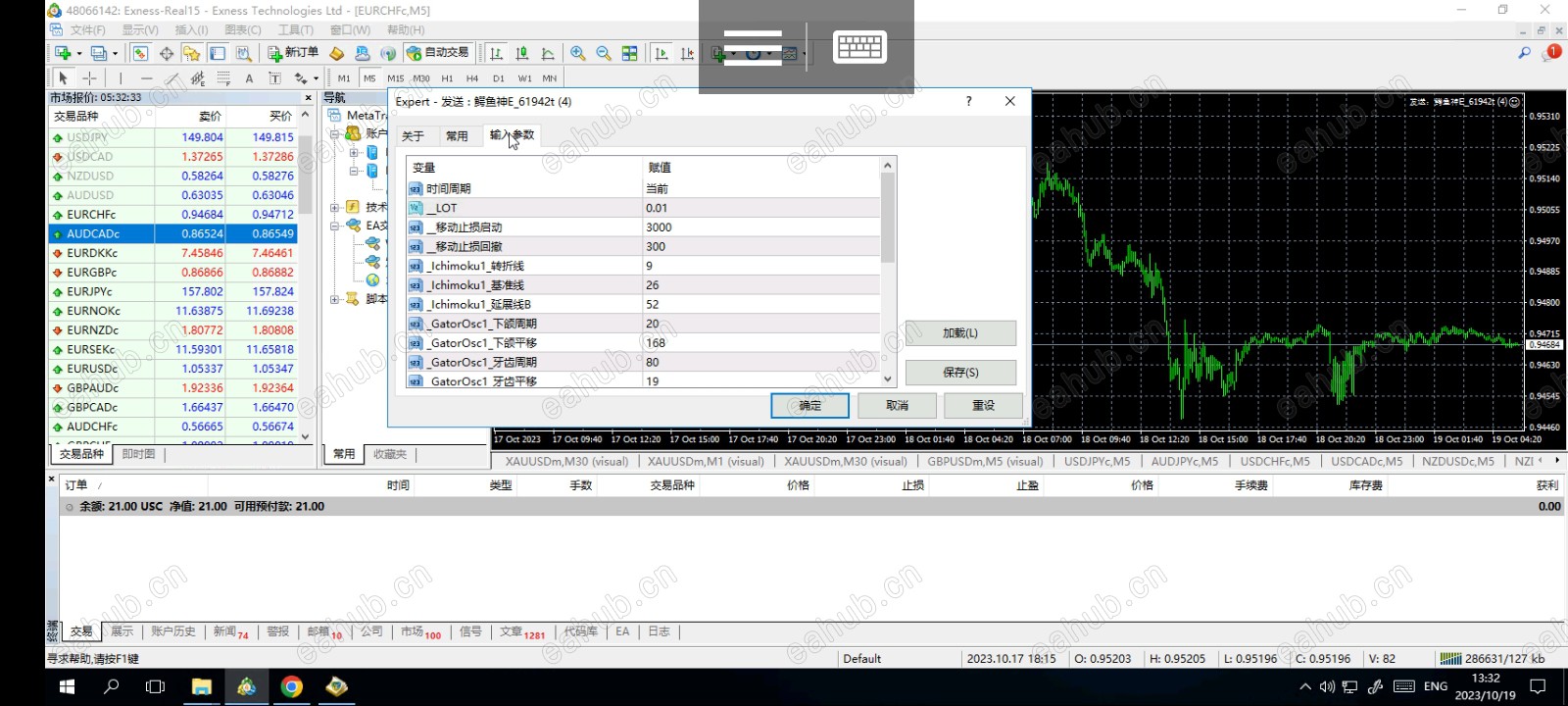Switch chart to D1 timeframe
This screenshot has height=706, width=1568.
(498, 78)
